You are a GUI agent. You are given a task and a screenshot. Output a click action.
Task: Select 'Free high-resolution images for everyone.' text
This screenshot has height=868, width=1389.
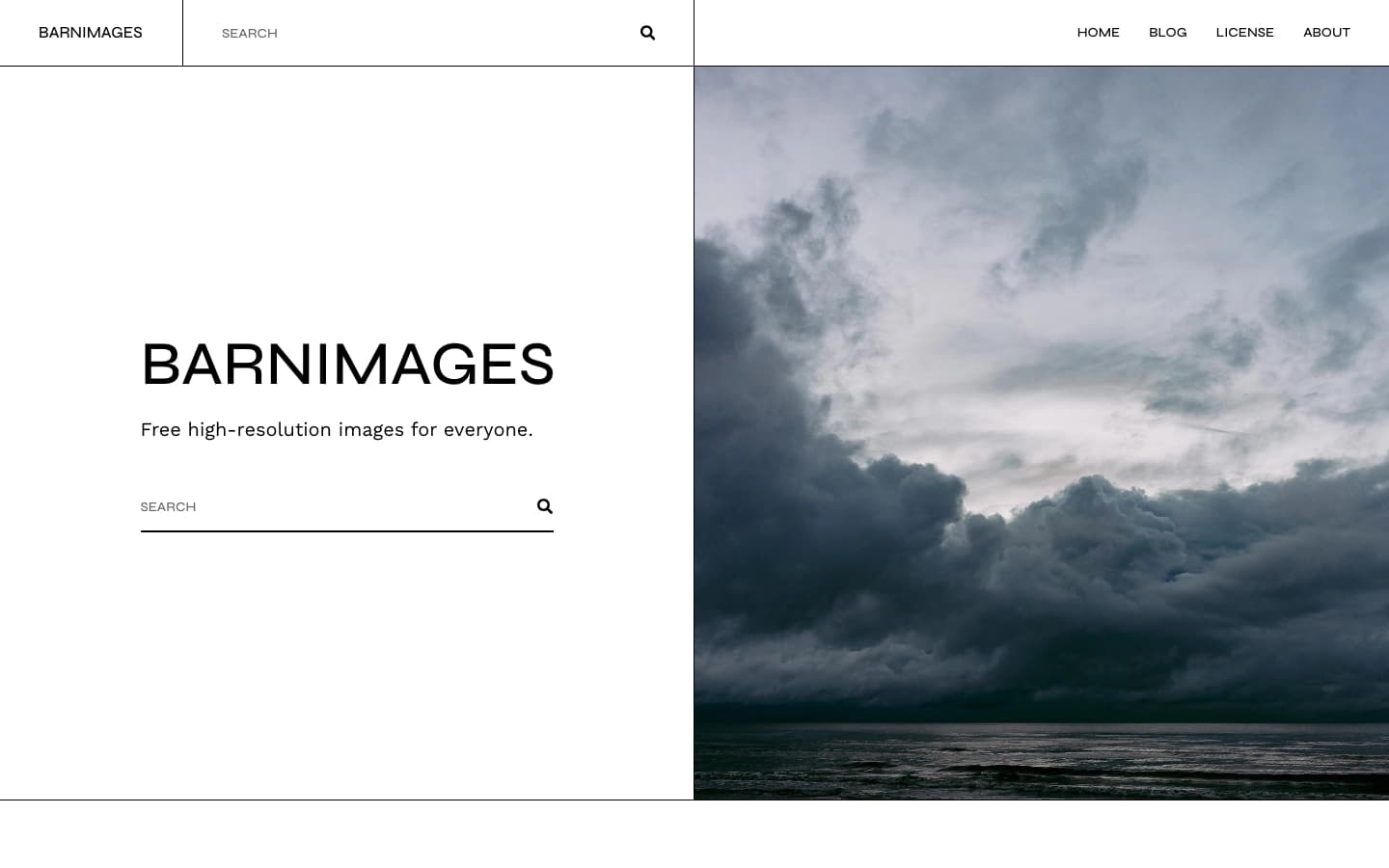coord(337,430)
